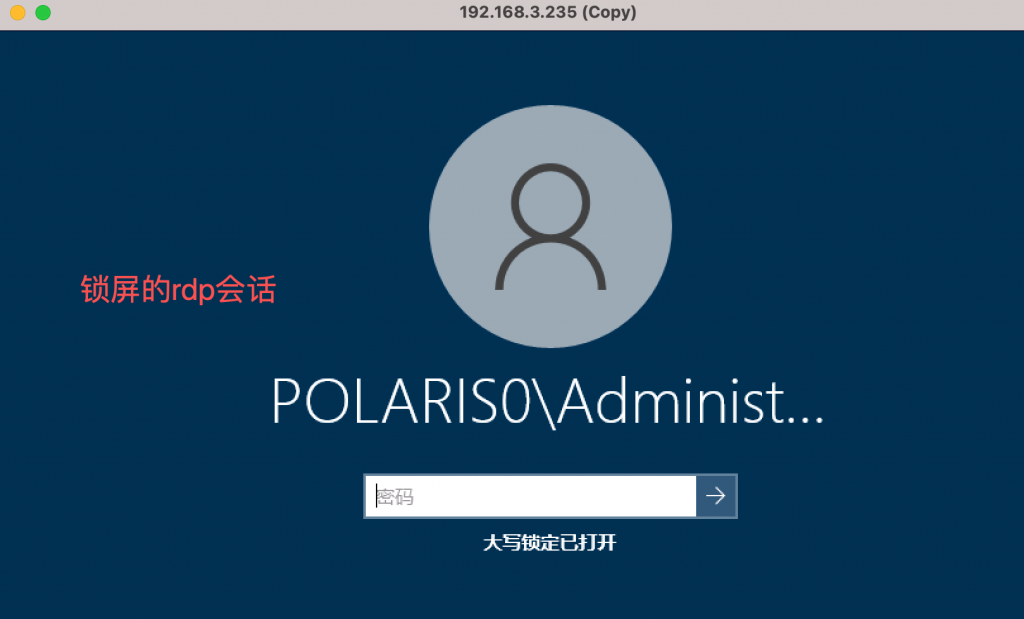Maximize the RDP window with green button
This screenshot has width=1024, height=619.
pyautogui.click(x=43, y=12)
